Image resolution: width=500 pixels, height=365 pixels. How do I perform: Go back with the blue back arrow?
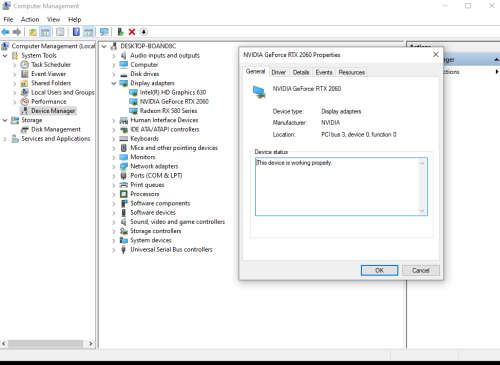click(x=5, y=32)
